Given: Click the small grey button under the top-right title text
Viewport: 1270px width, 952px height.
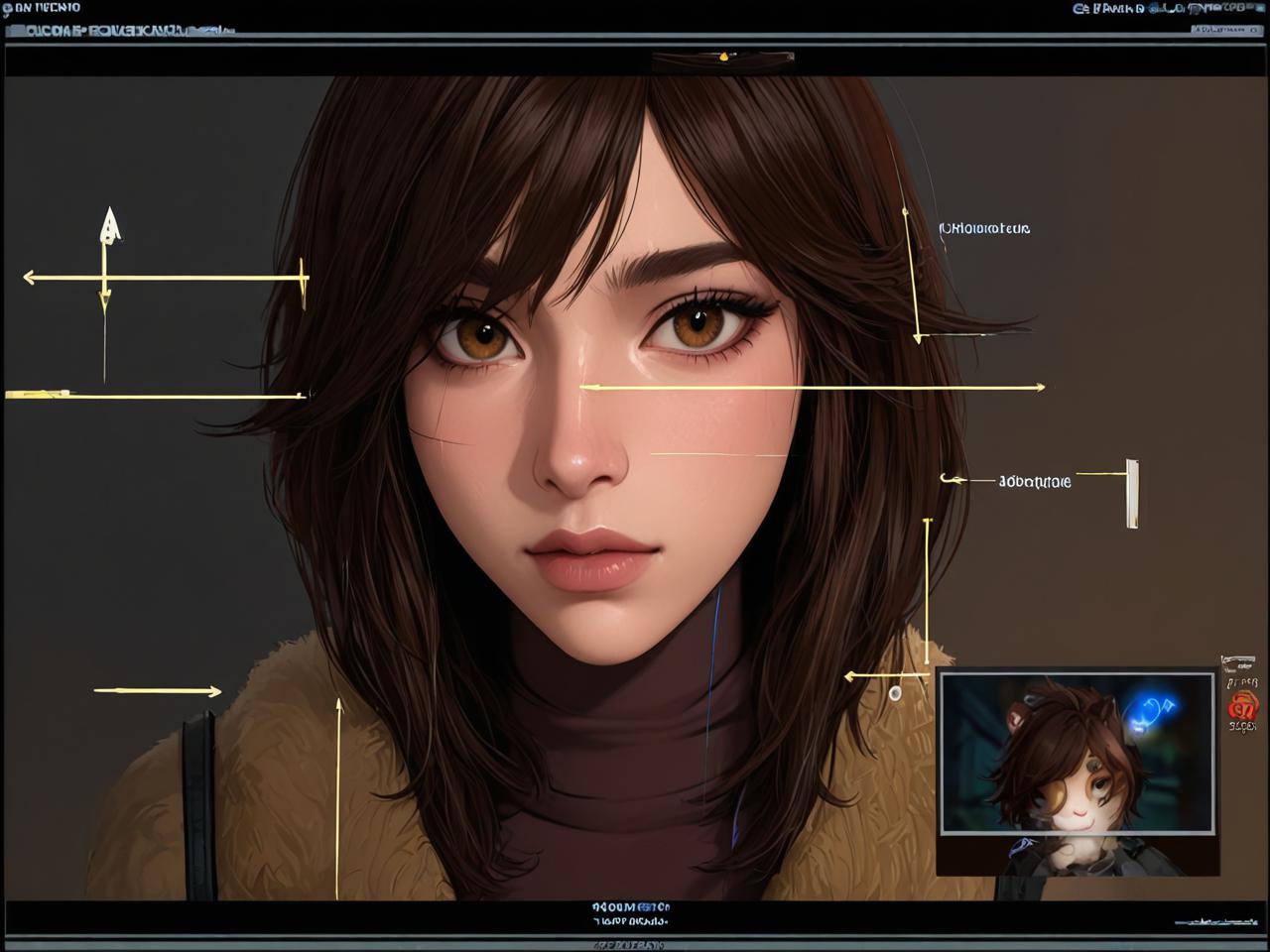Looking at the screenshot, I should pyautogui.click(x=1225, y=30).
